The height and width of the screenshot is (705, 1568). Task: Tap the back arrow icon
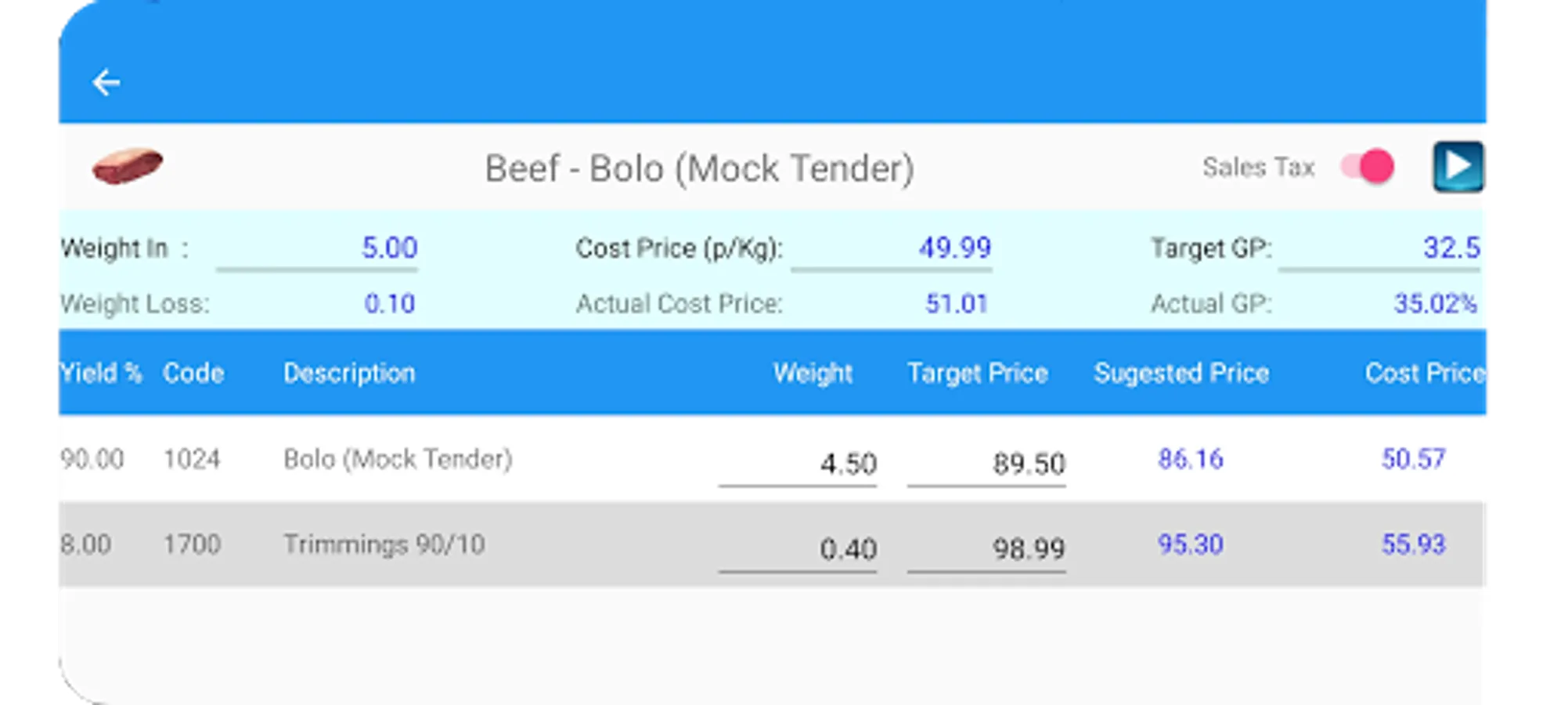click(x=106, y=82)
